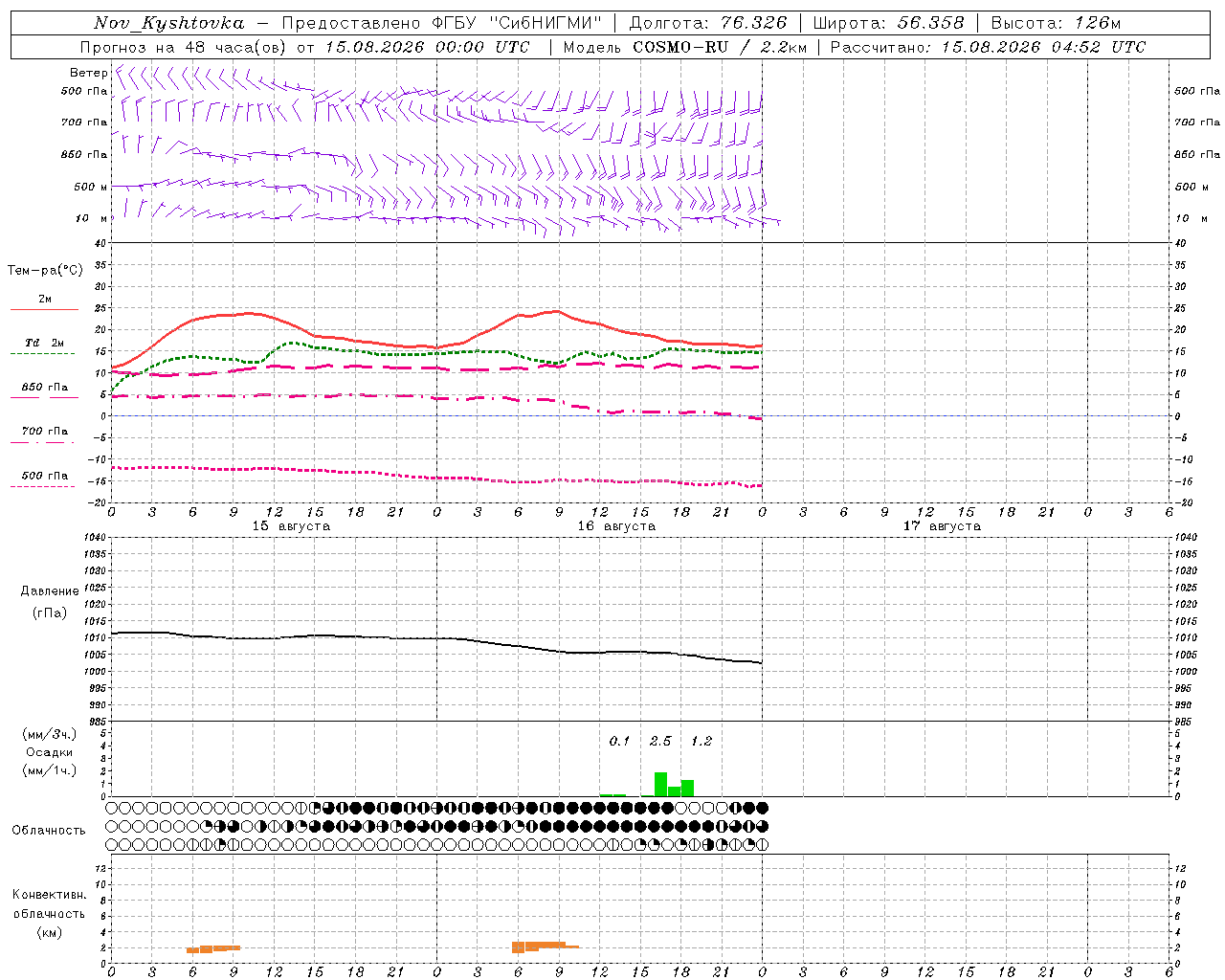Click the 700 гПа temperature legend line
This screenshot has height=980, width=1225.
(x=42, y=442)
